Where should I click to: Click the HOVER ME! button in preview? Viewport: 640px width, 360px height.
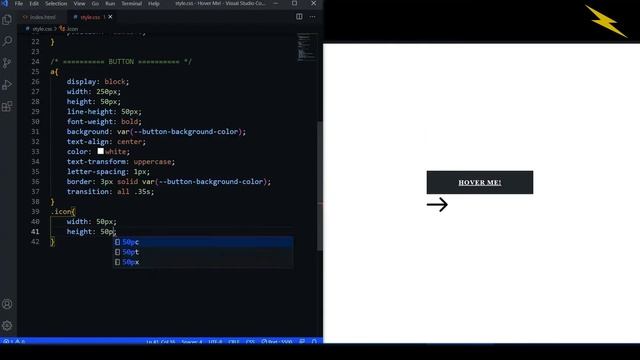pos(480,182)
